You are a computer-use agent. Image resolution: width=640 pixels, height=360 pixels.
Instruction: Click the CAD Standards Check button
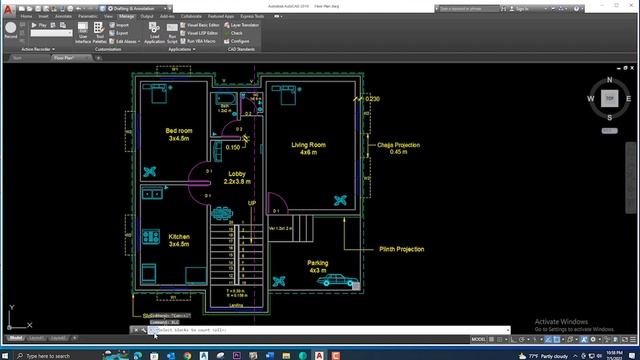pos(233,33)
